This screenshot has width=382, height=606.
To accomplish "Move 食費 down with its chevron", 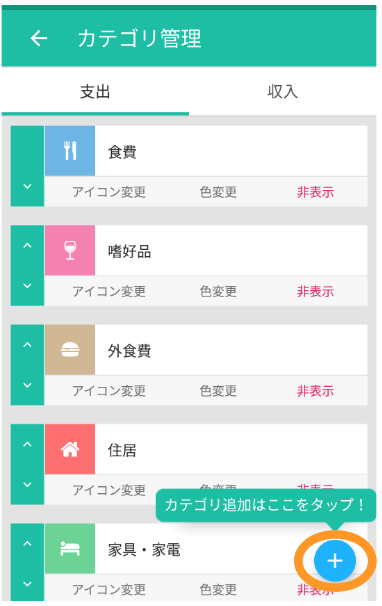I will 27,186.
